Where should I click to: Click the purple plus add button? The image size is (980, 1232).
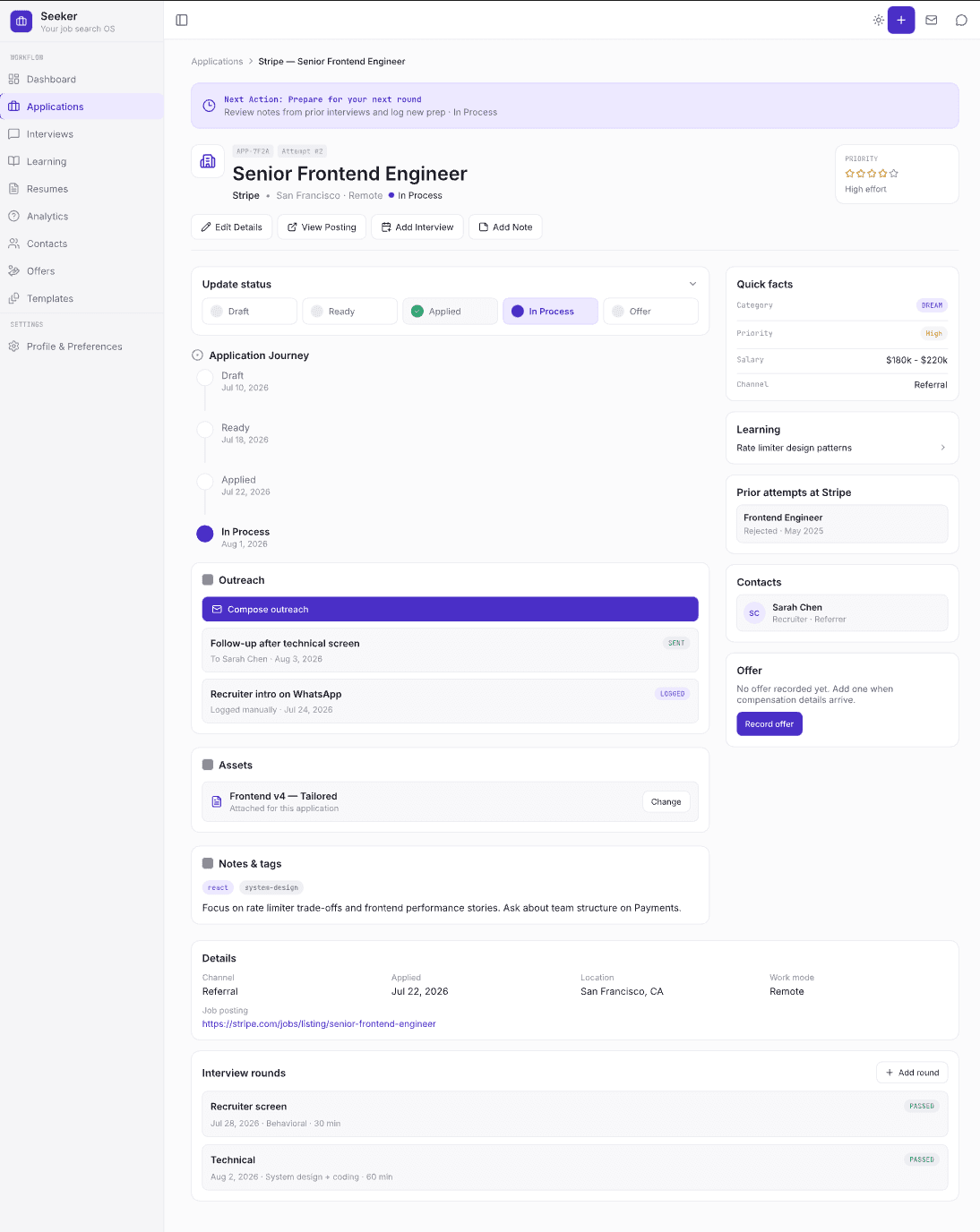pyautogui.click(x=901, y=20)
